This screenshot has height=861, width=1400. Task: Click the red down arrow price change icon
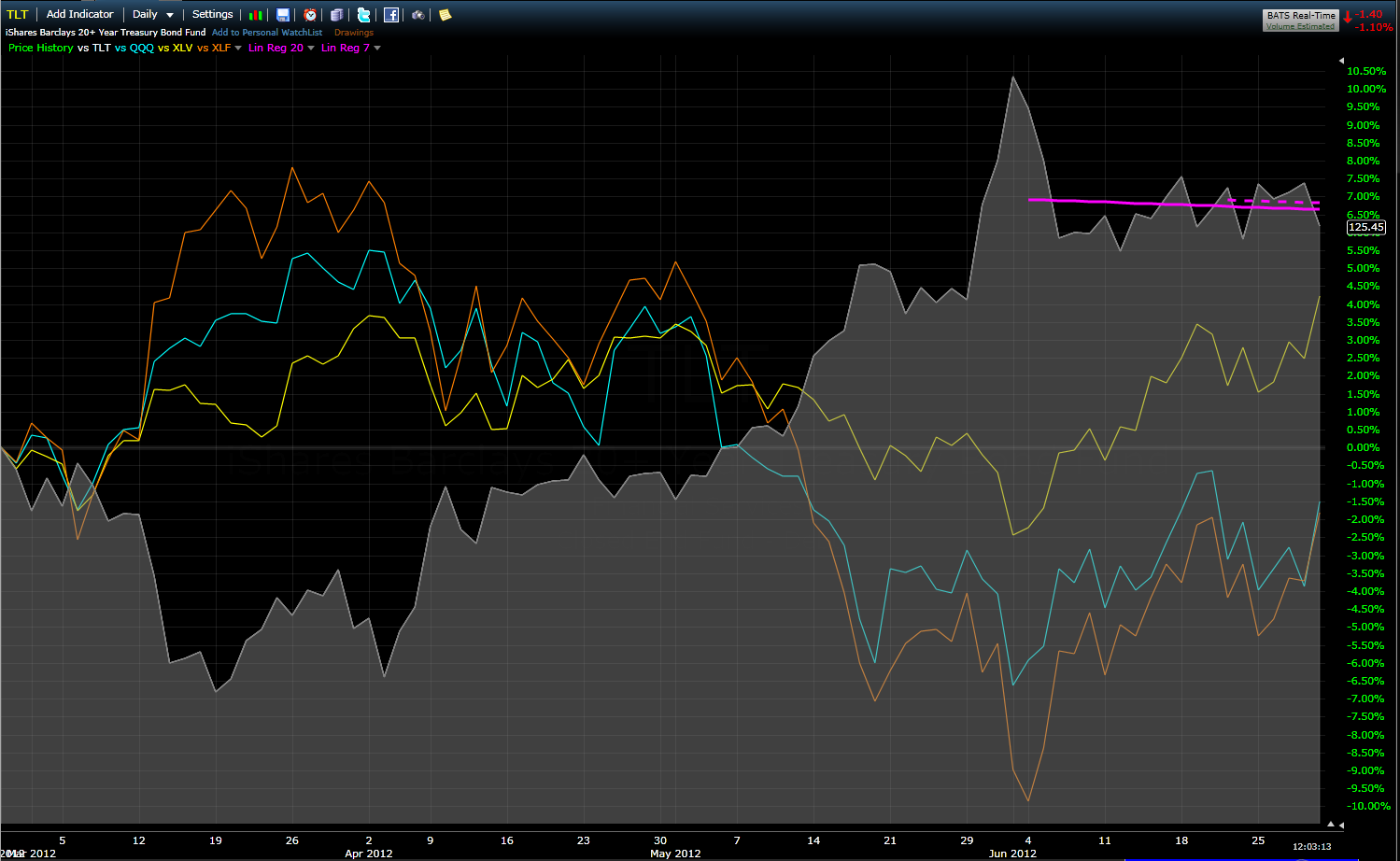pyautogui.click(x=1348, y=17)
